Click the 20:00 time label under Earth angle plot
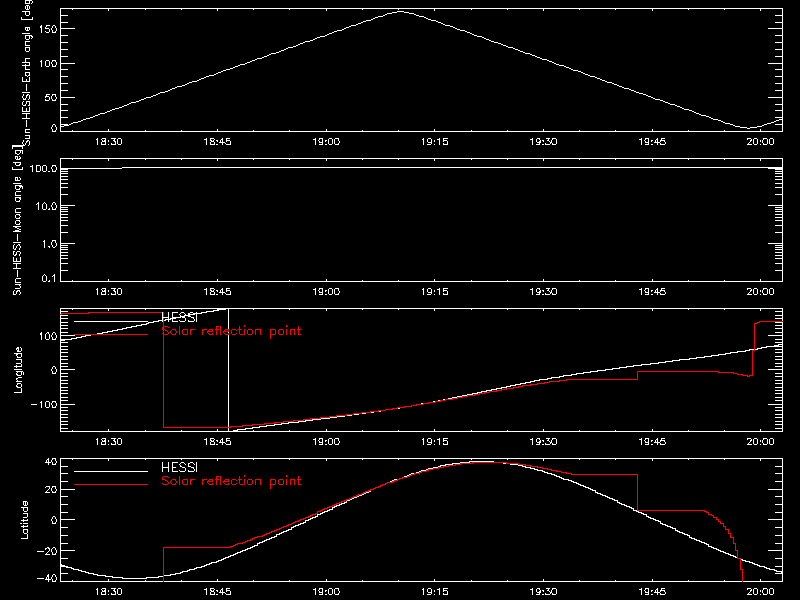 tap(760, 141)
